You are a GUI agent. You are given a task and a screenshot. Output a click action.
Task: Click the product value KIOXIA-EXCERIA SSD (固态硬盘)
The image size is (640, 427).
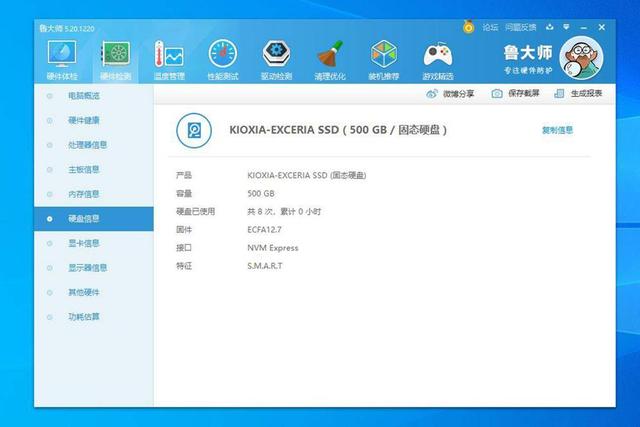point(307,175)
